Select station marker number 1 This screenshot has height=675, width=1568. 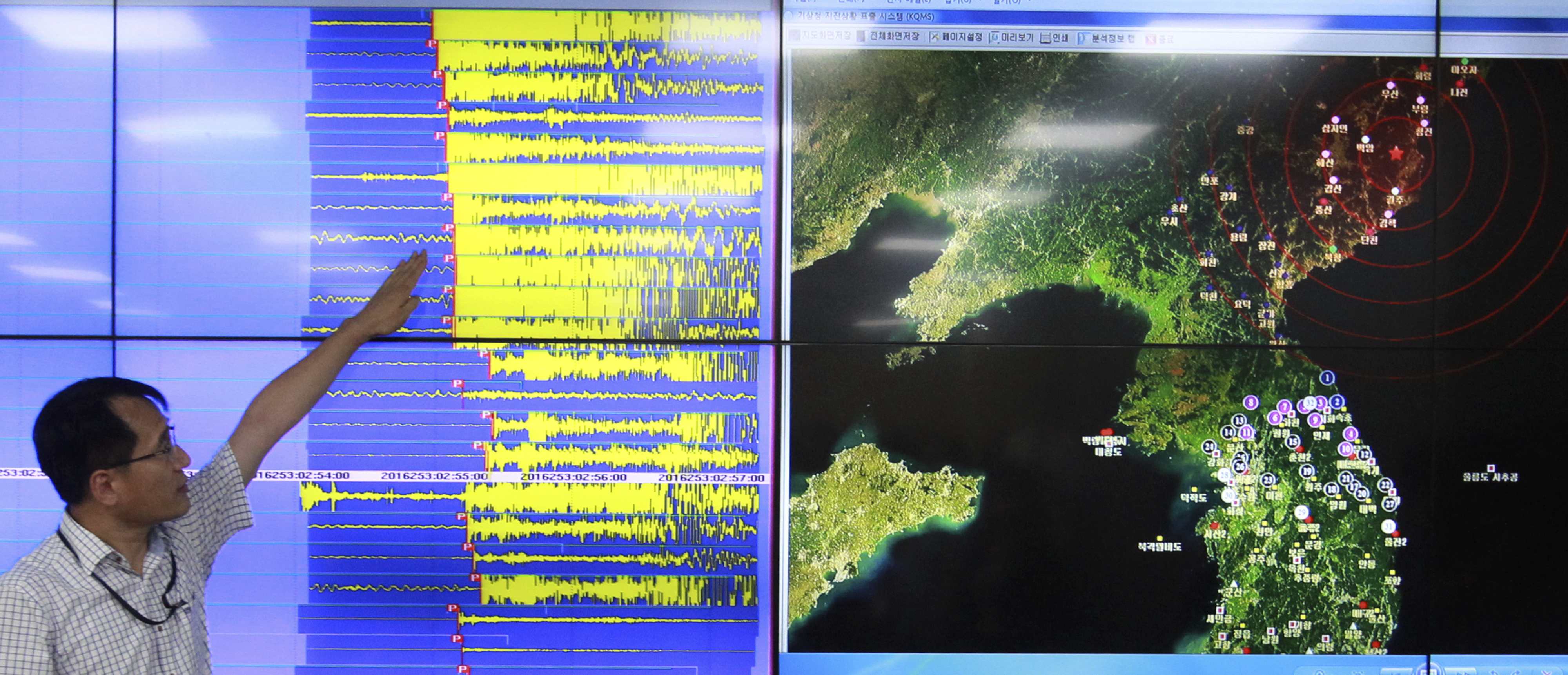1327,378
